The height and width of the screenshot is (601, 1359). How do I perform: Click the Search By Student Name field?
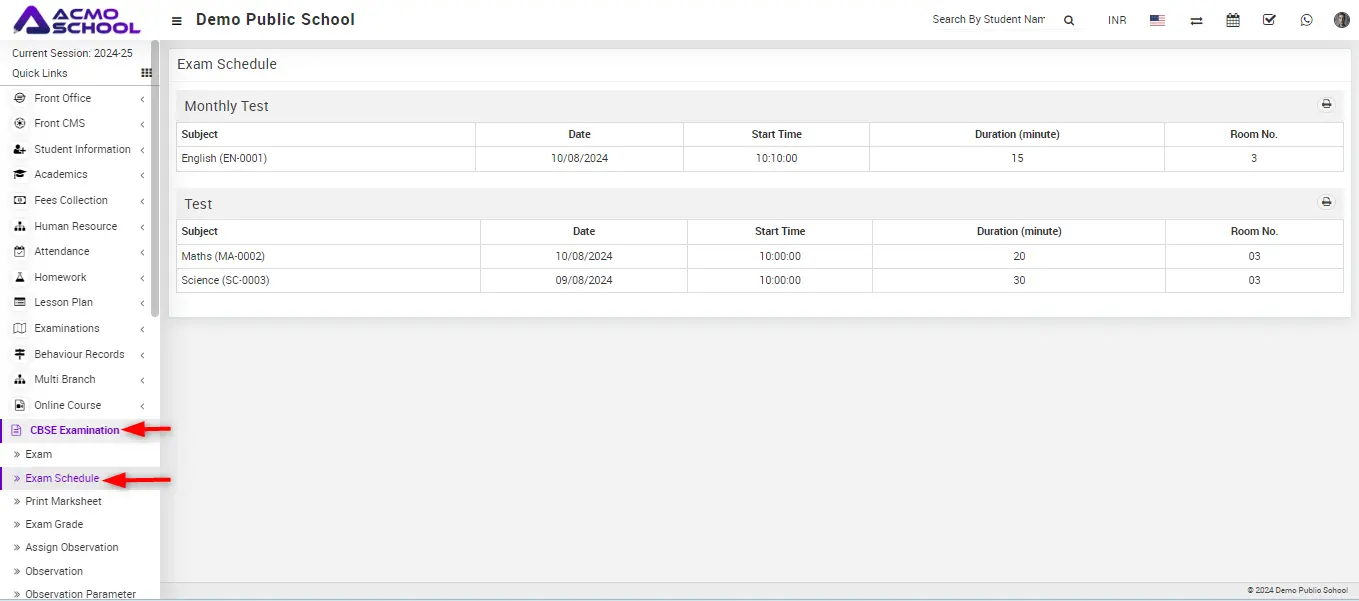(988, 20)
